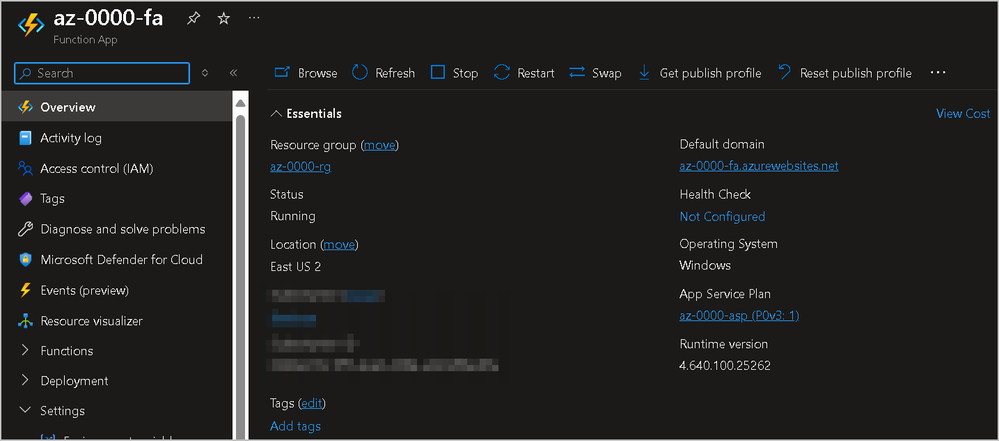Image resolution: width=999 pixels, height=441 pixels.
Task: Click the Browse icon in toolbar
Action: [x=282, y=73]
